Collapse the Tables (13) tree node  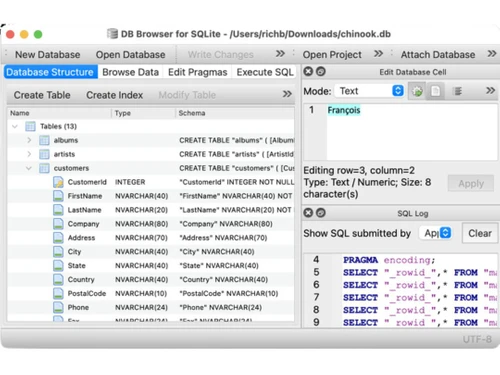(x=15, y=126)
